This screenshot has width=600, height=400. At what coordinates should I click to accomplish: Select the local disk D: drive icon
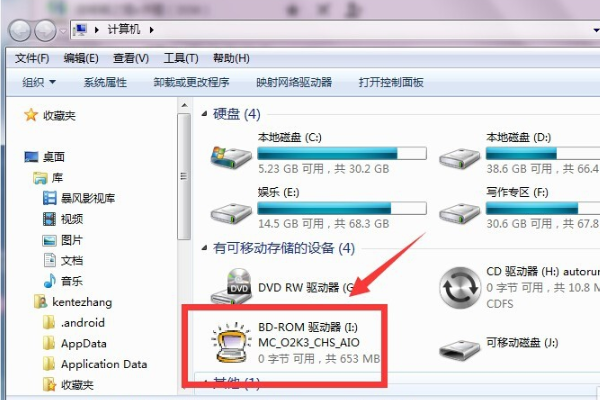click(x=459, y=158)
